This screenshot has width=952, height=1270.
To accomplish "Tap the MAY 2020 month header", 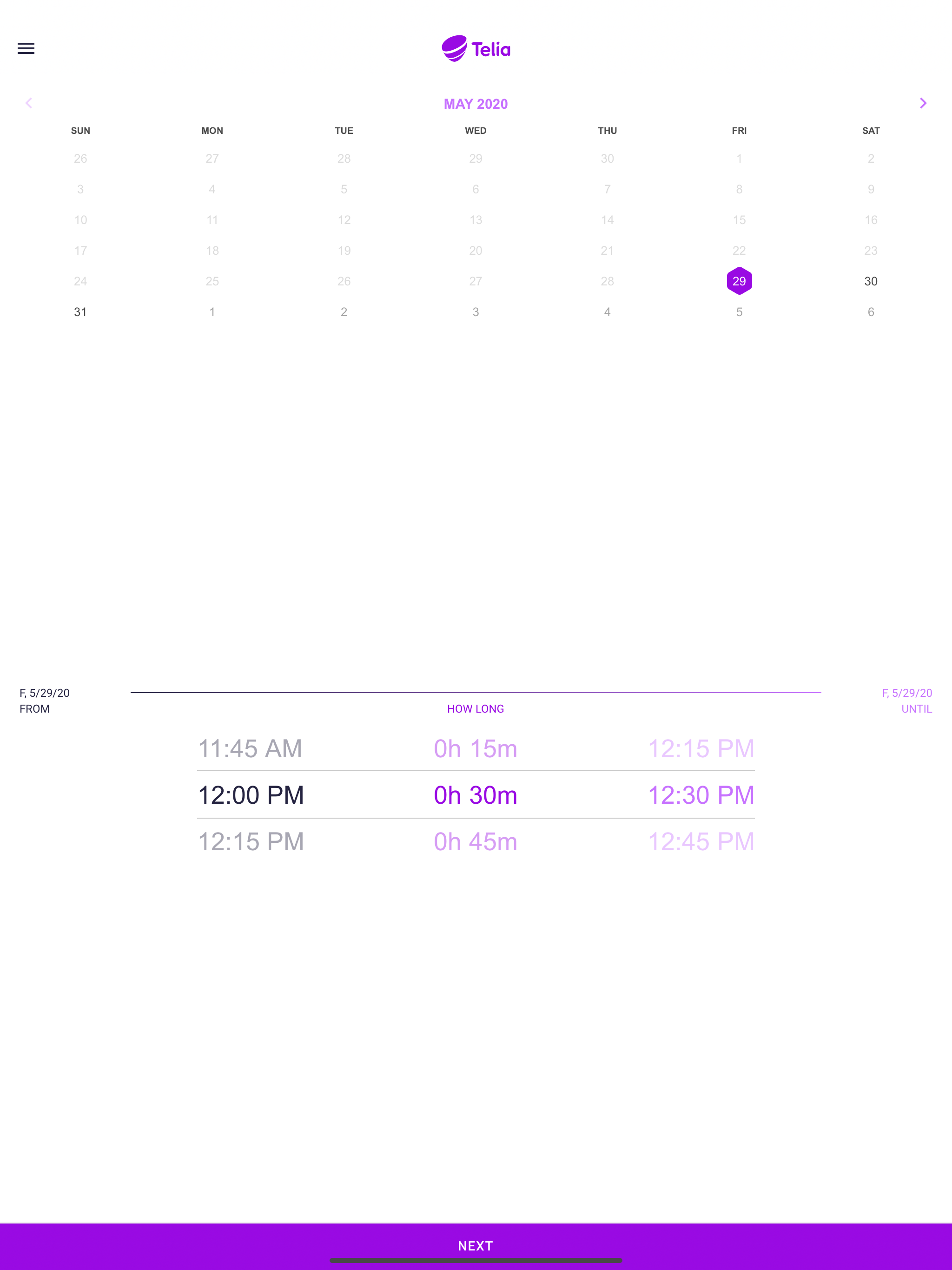I will coord(476,104).
